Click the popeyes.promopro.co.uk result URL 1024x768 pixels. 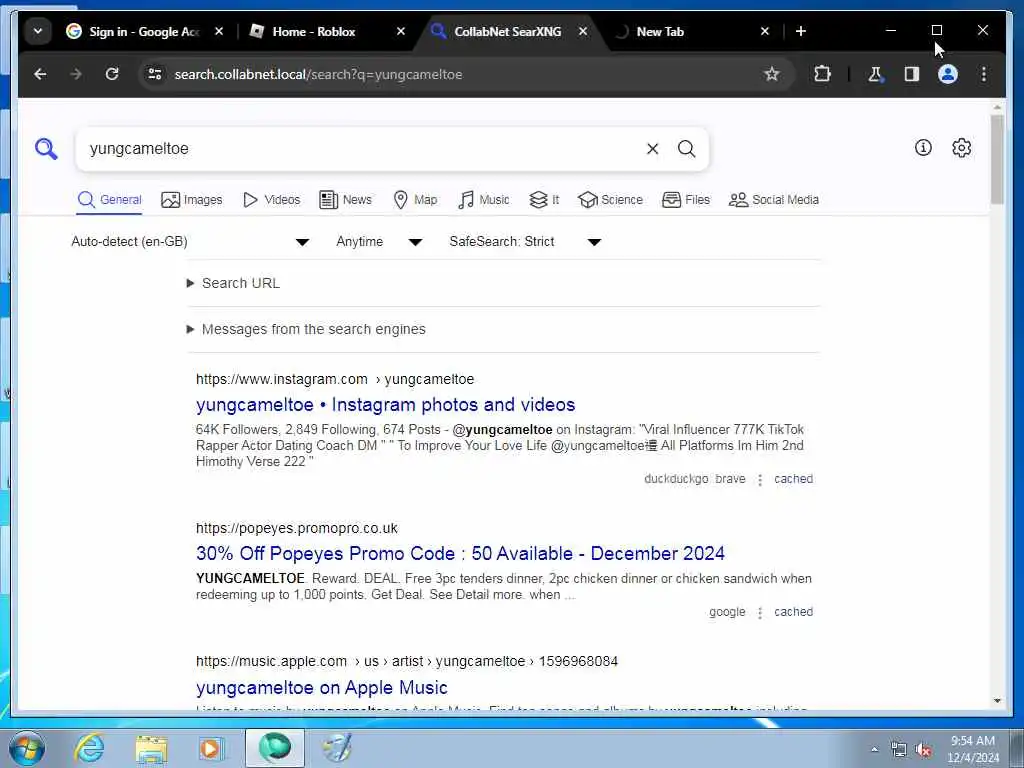296,528
